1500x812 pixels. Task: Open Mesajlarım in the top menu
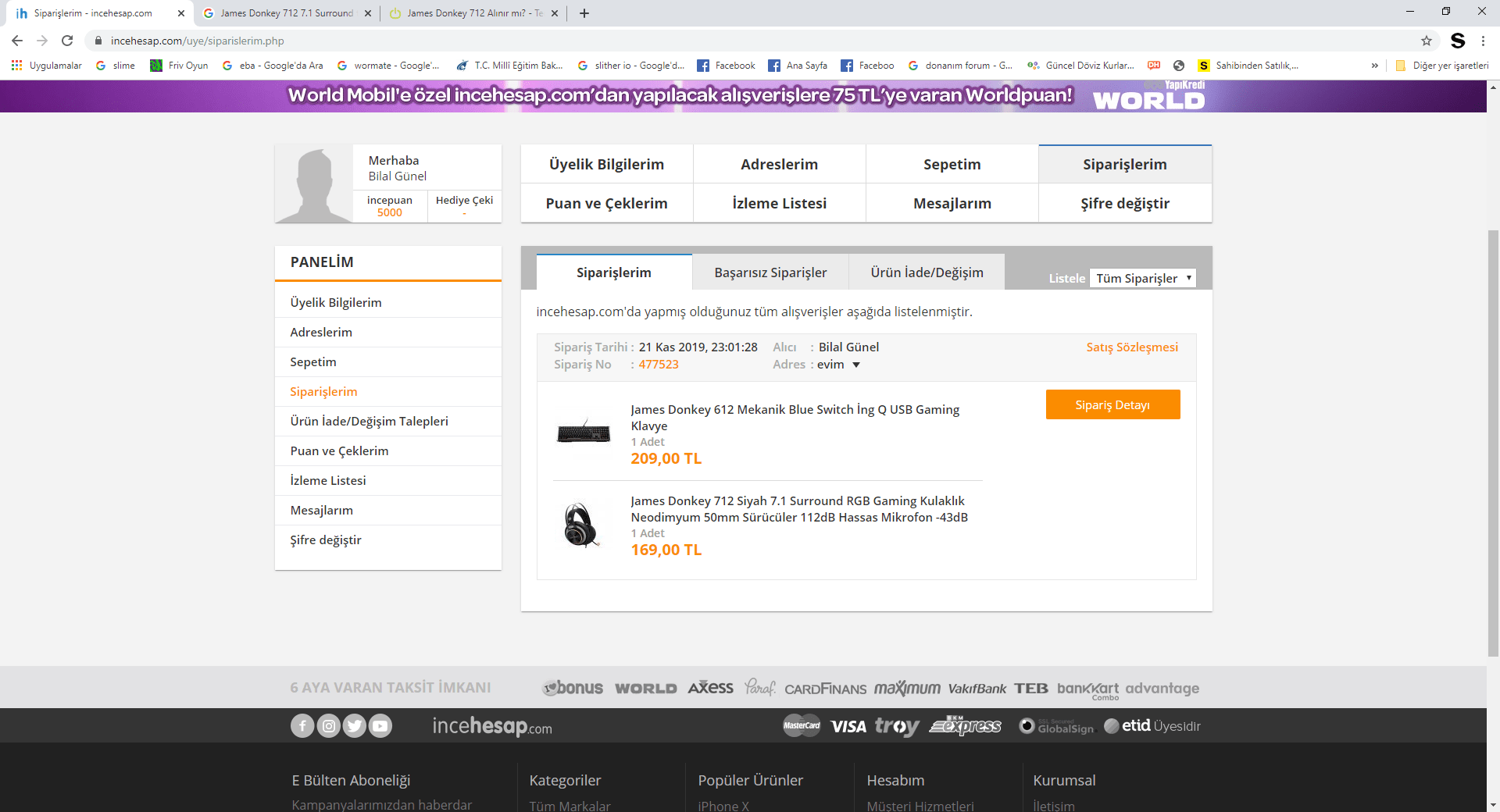[x=952, y=203]
